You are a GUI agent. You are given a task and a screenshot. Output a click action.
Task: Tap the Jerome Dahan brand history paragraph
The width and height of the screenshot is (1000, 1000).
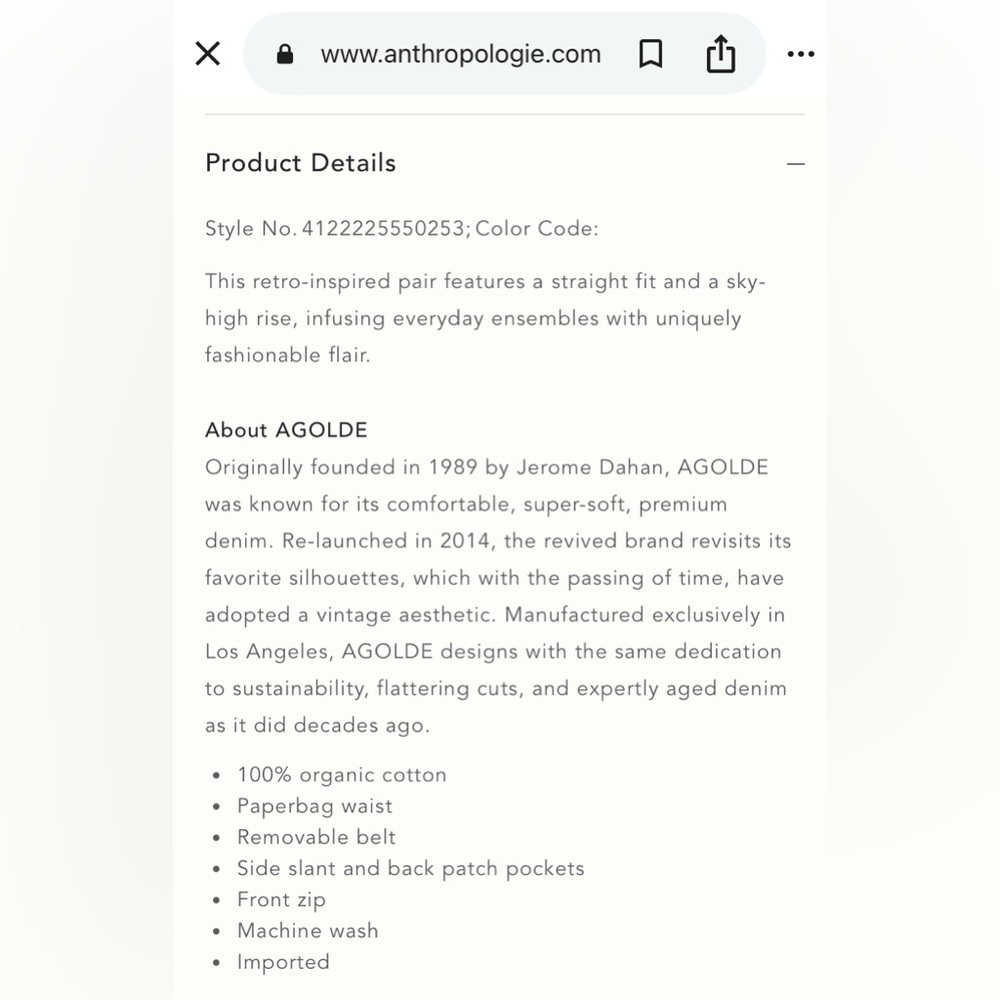click(498, 596)
